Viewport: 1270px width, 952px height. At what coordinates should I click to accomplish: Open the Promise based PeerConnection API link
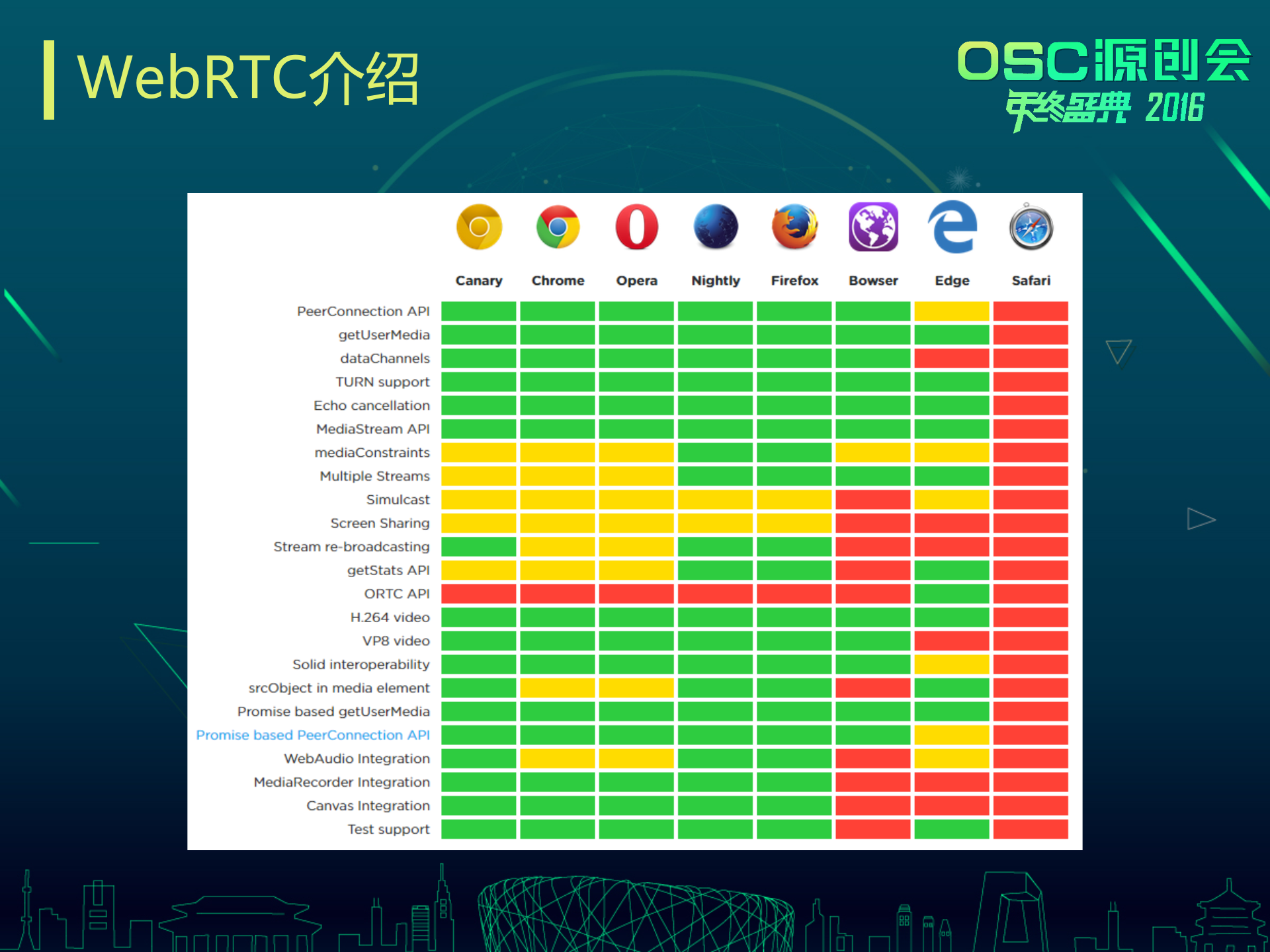(x=312, y=734)
